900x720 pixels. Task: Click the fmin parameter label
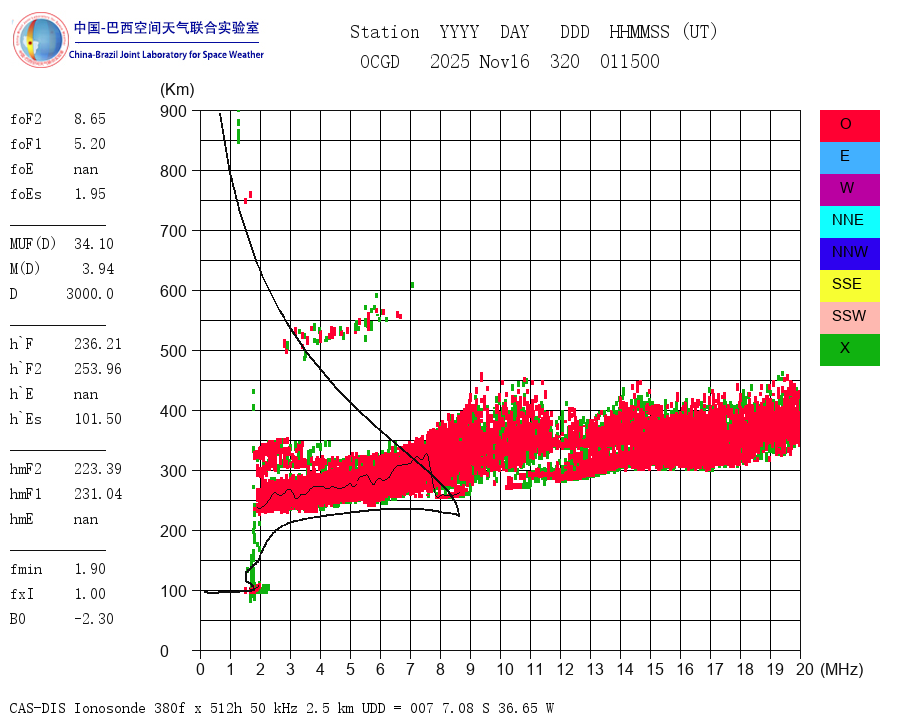pos(26,568)
